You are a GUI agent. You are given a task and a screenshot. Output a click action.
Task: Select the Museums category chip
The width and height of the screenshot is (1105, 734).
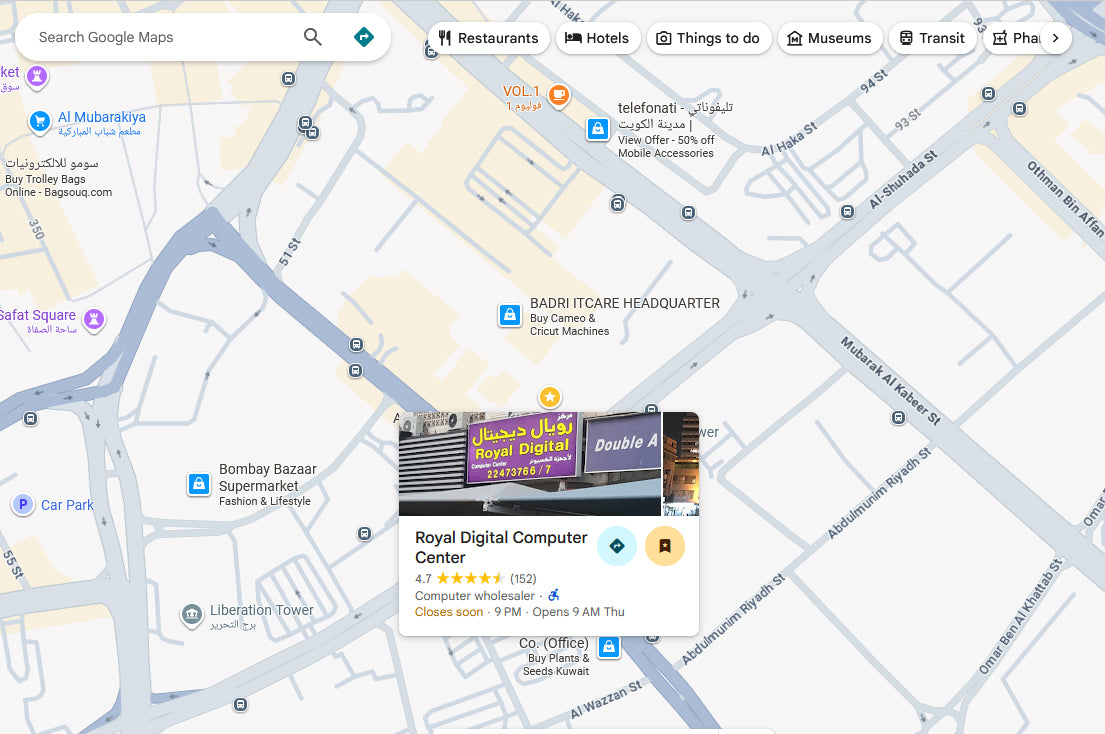click(x=829, y=38)
